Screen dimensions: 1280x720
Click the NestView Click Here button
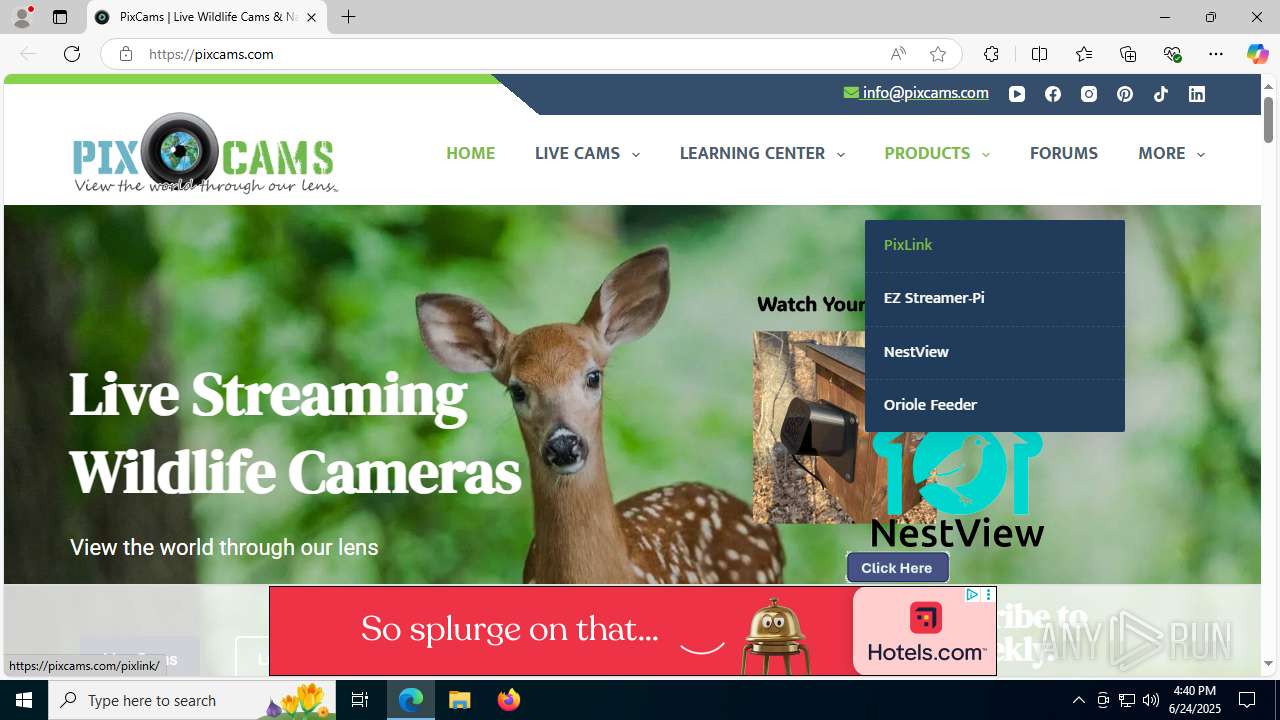tap(897, 567)
